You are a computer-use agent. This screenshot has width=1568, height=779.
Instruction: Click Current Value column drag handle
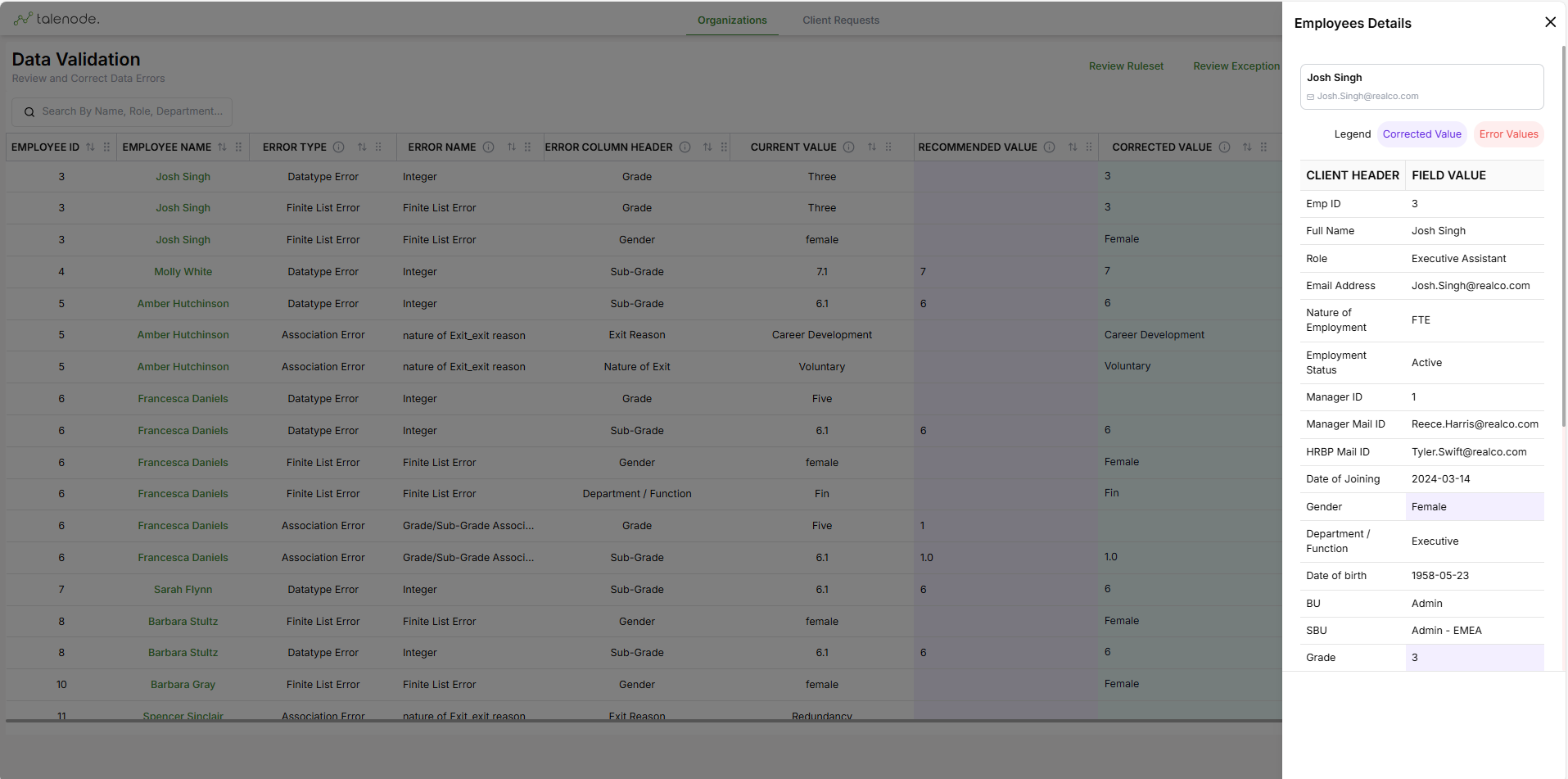[888, 147]
